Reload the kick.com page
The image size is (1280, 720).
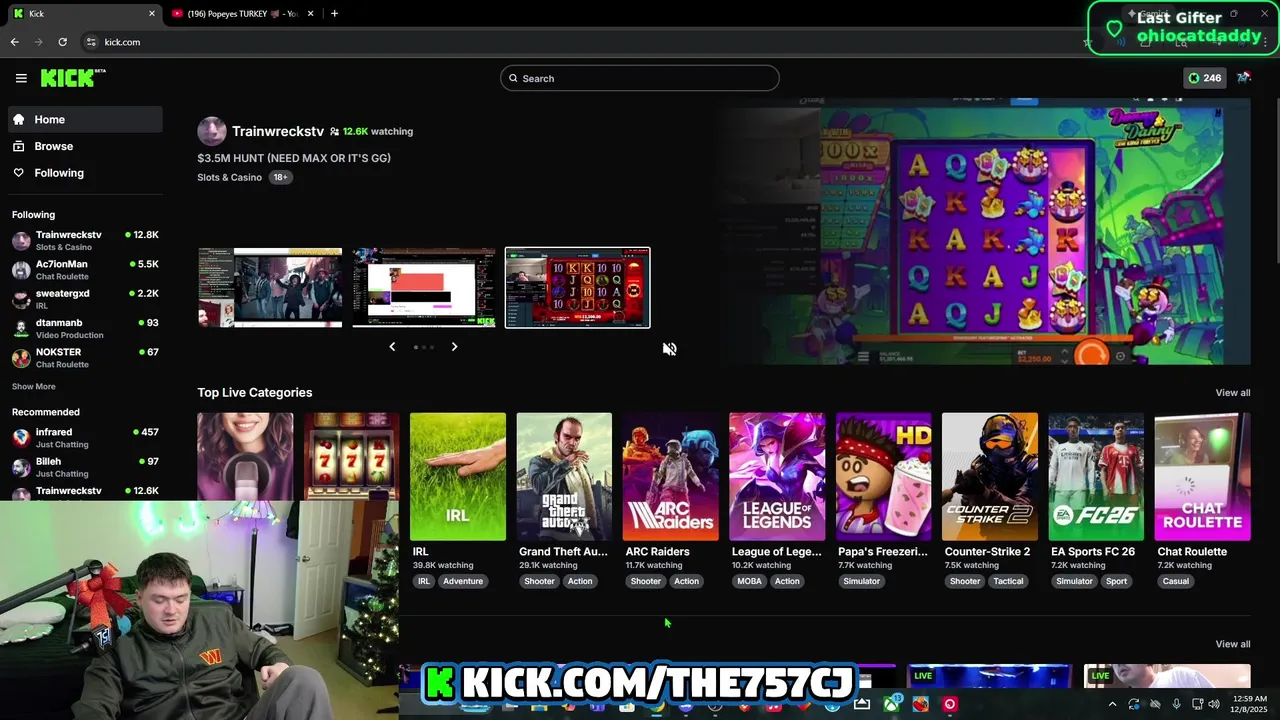coord(62,42)
